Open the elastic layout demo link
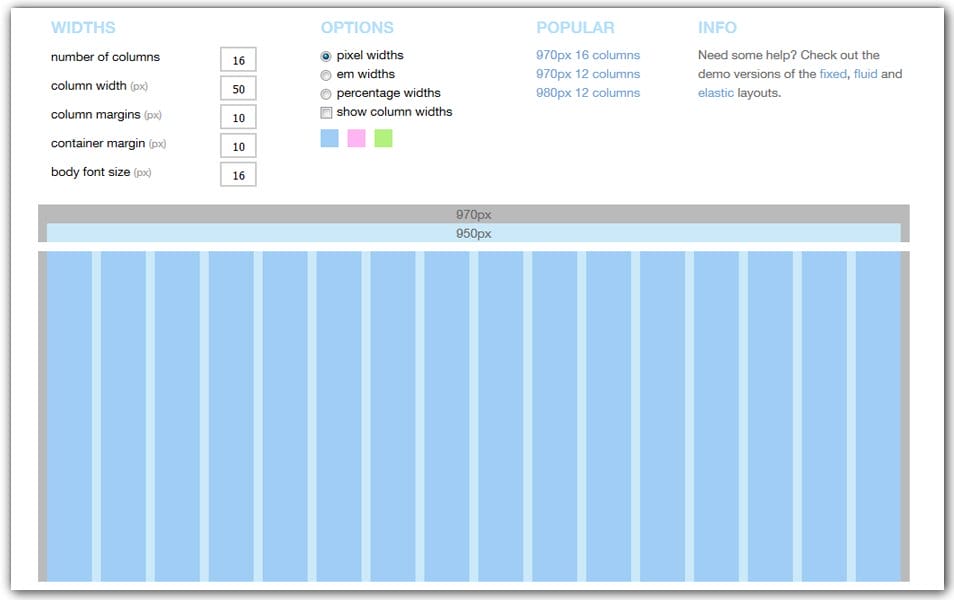The height and width of the screenshot is (600, 954). 716,93
